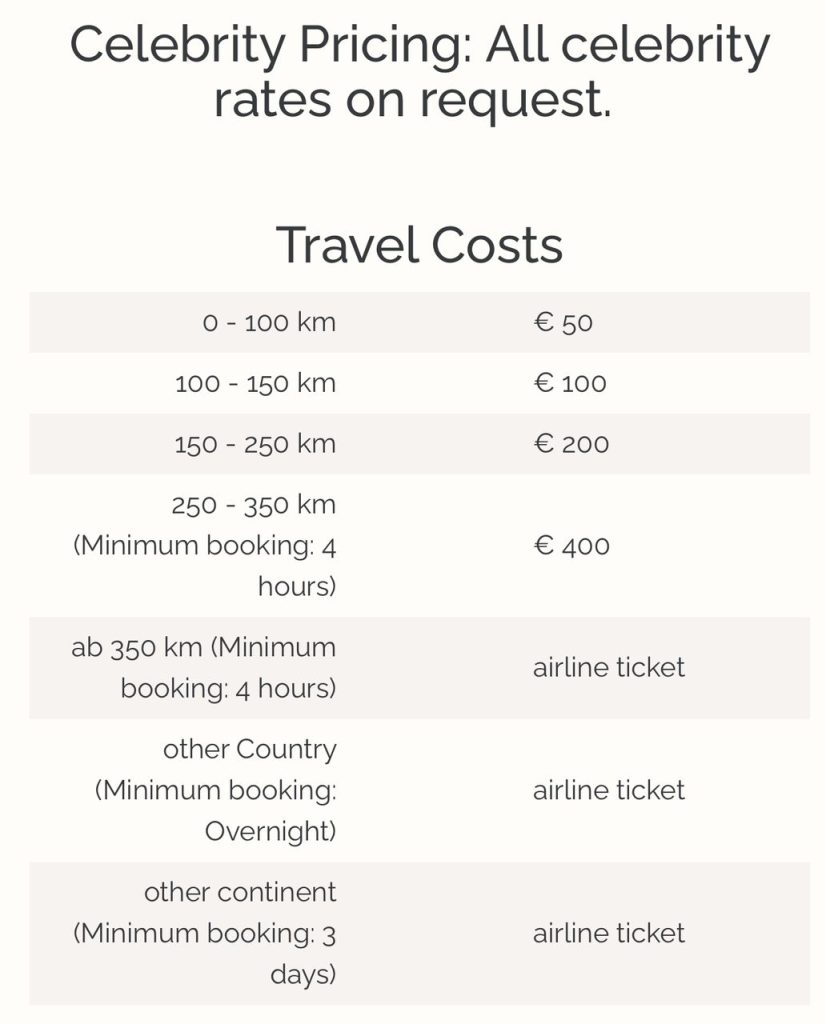Screen dimensions: 826x1024
Task: Click the € 50 price cell
Action: click(x=563, y=323)
